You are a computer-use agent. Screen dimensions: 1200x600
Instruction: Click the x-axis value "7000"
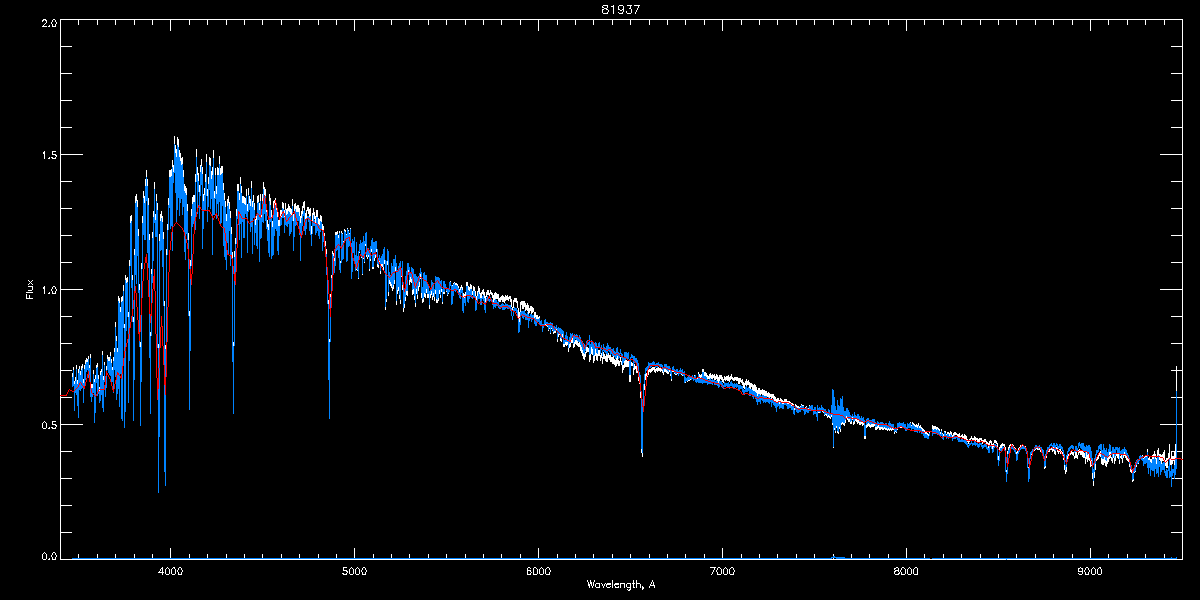[x=722, y=571]
